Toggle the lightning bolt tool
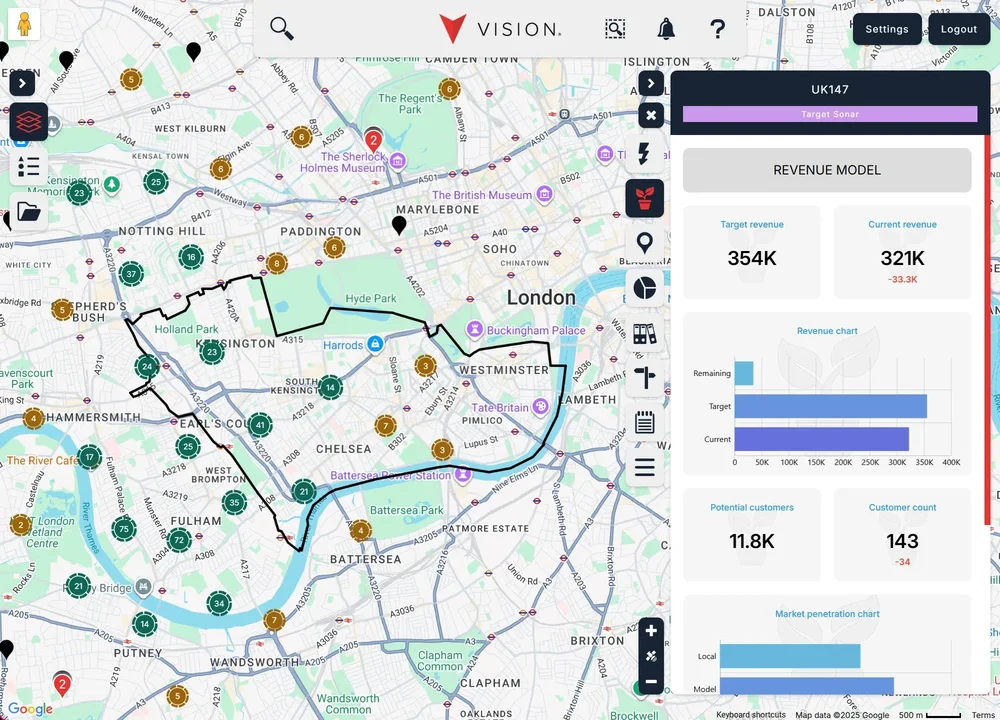This screenshot has width=1000, height=720. tap(645, 154)
